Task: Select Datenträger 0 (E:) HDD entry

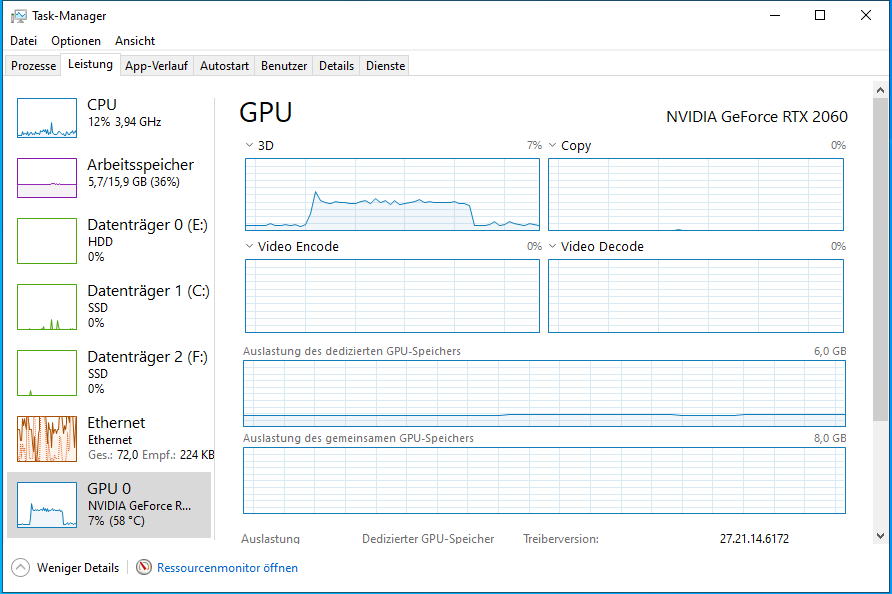Action: tap(47, 240)
